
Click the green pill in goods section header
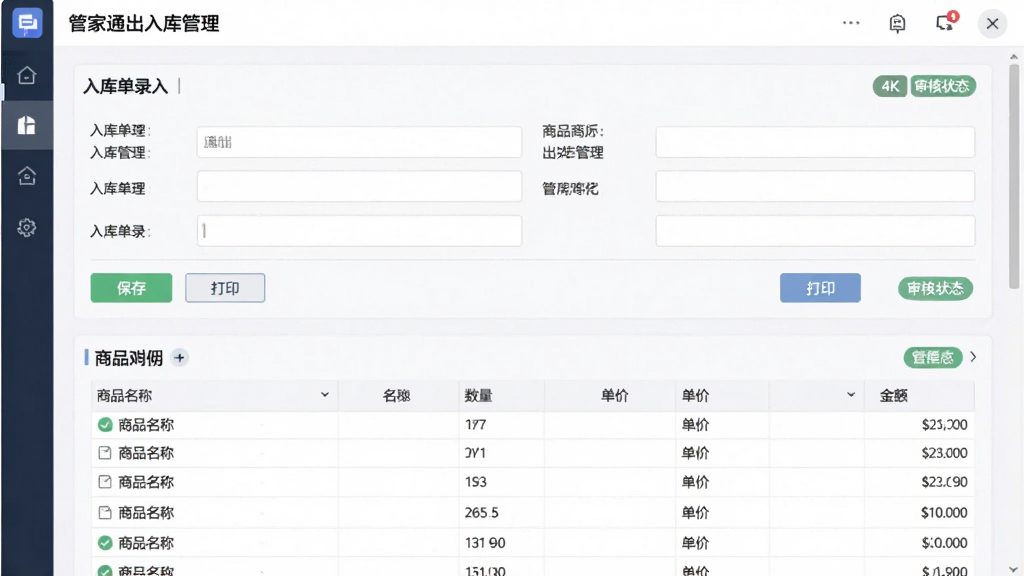(933, 357)
